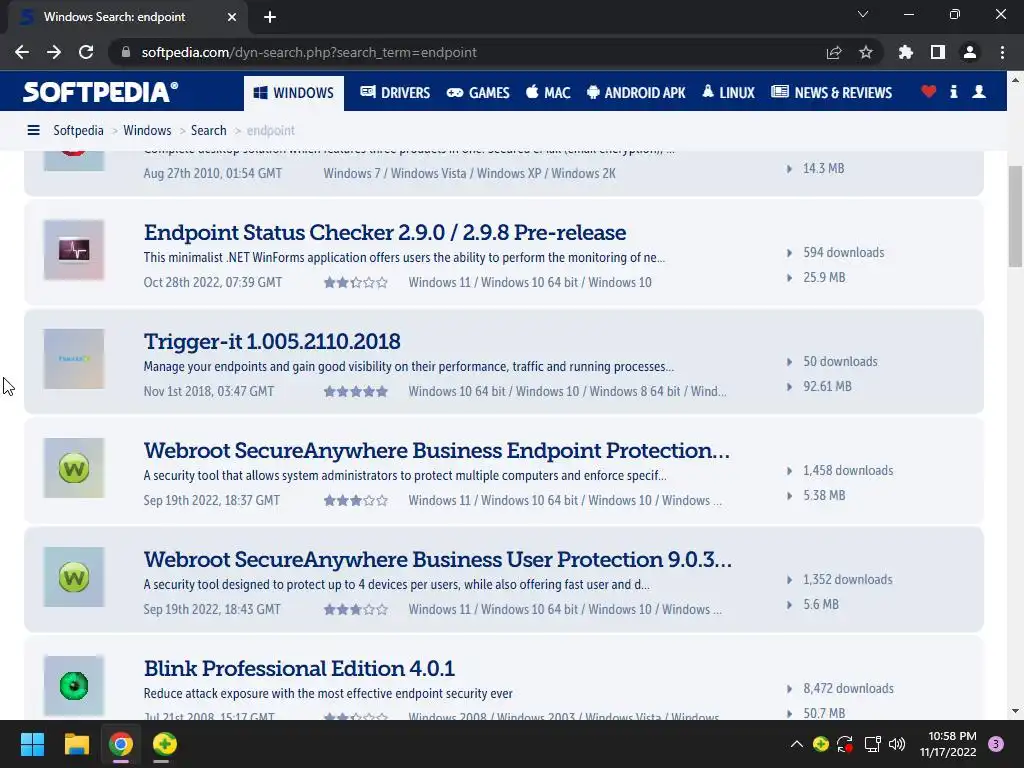This screenshot has width=1024, height=768.
Task: Click the address bar URL
Action: click(309, 52)
